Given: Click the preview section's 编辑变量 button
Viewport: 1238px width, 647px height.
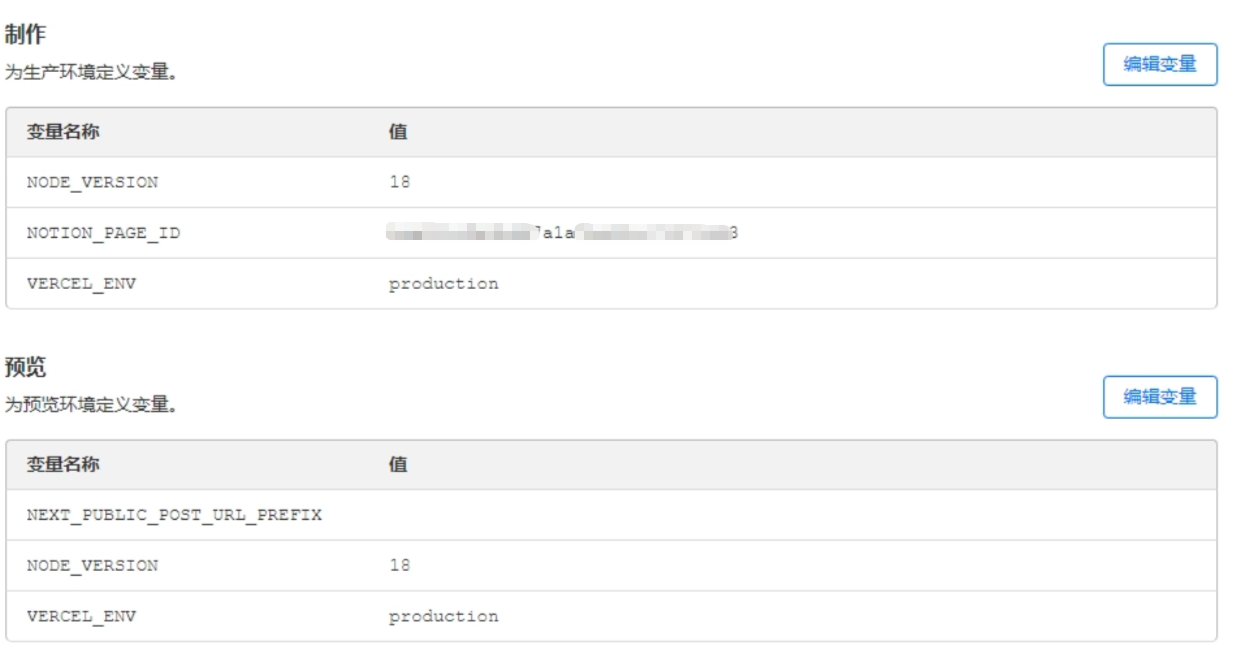Looking at the screenshot, I should tap(1160, 397).
